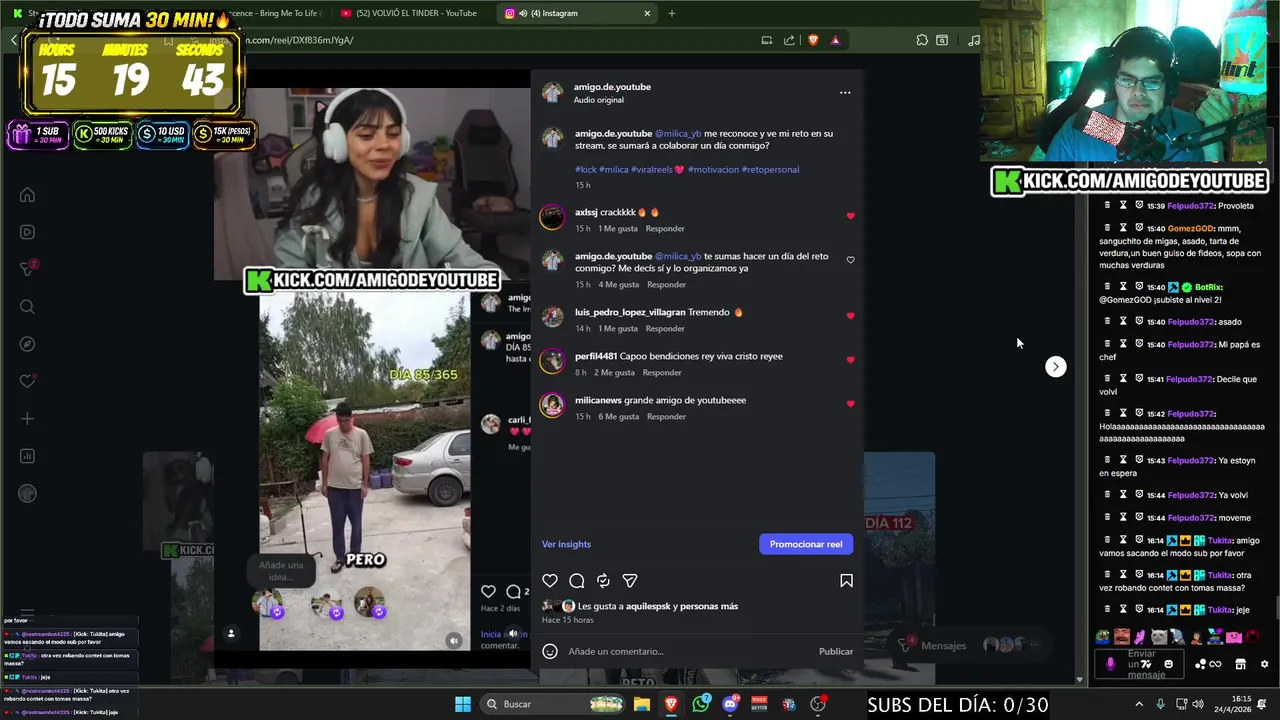1280x720 pixels.
Task: Open Kick chat settings gear icon
Action: pyautogui.click(x=1264, y=664)
